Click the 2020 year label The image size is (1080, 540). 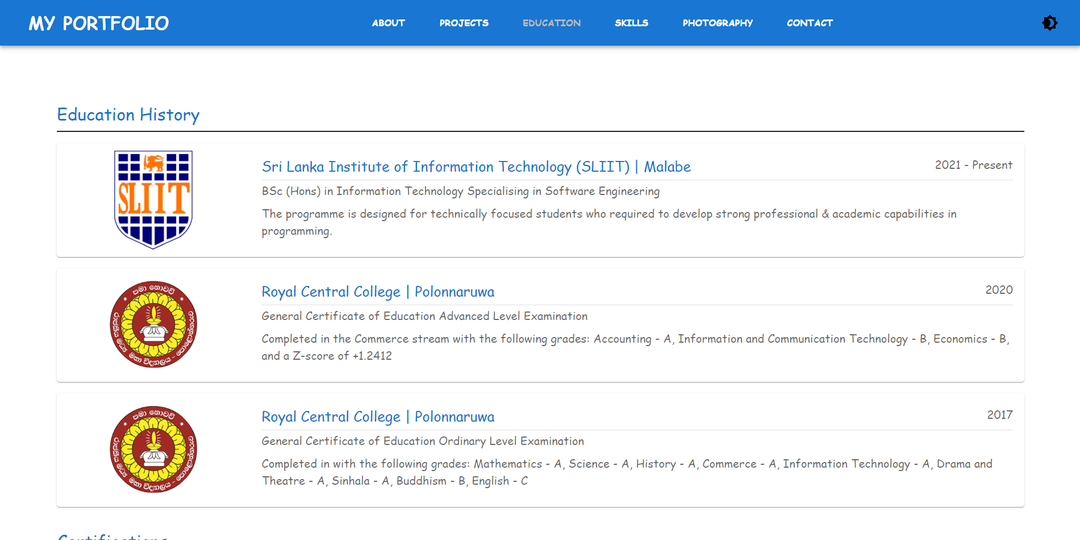click(x=998, y=290)
